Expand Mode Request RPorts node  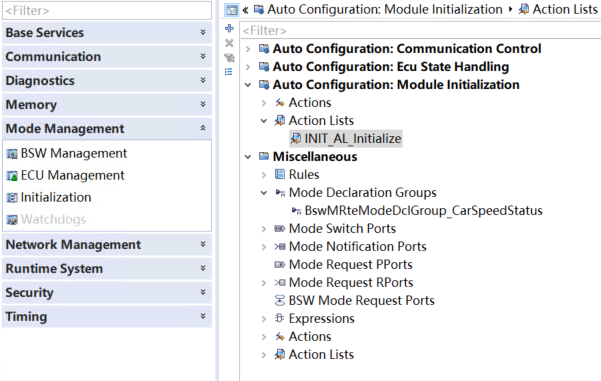tap(264, 283)
